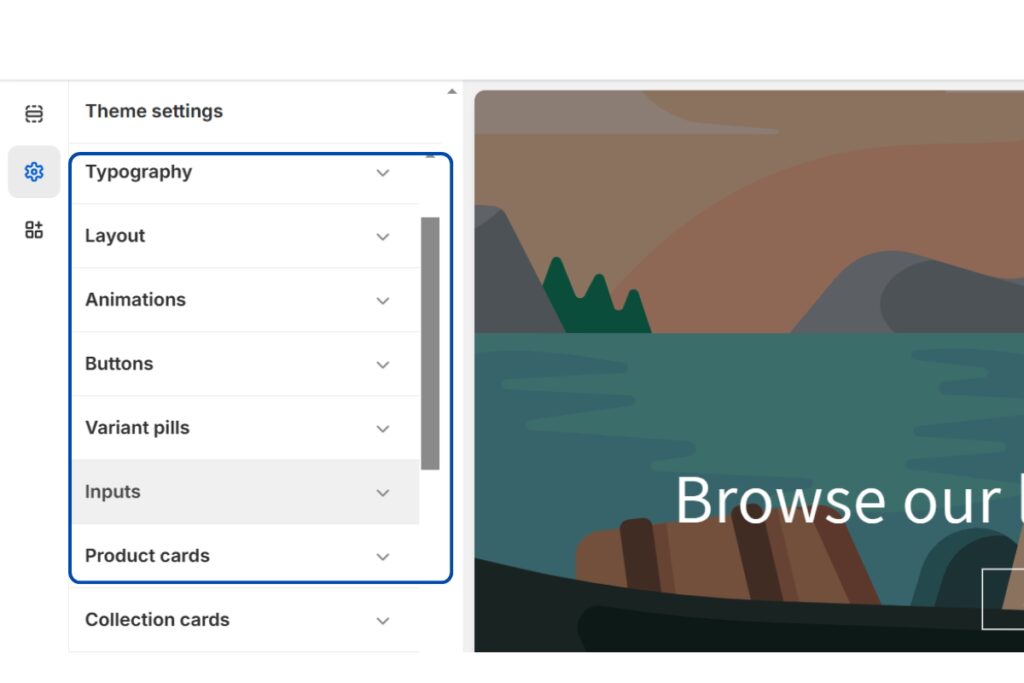1024x683 pixels.
Task: Click the Theme settings heading
Action: pos(154,112)
